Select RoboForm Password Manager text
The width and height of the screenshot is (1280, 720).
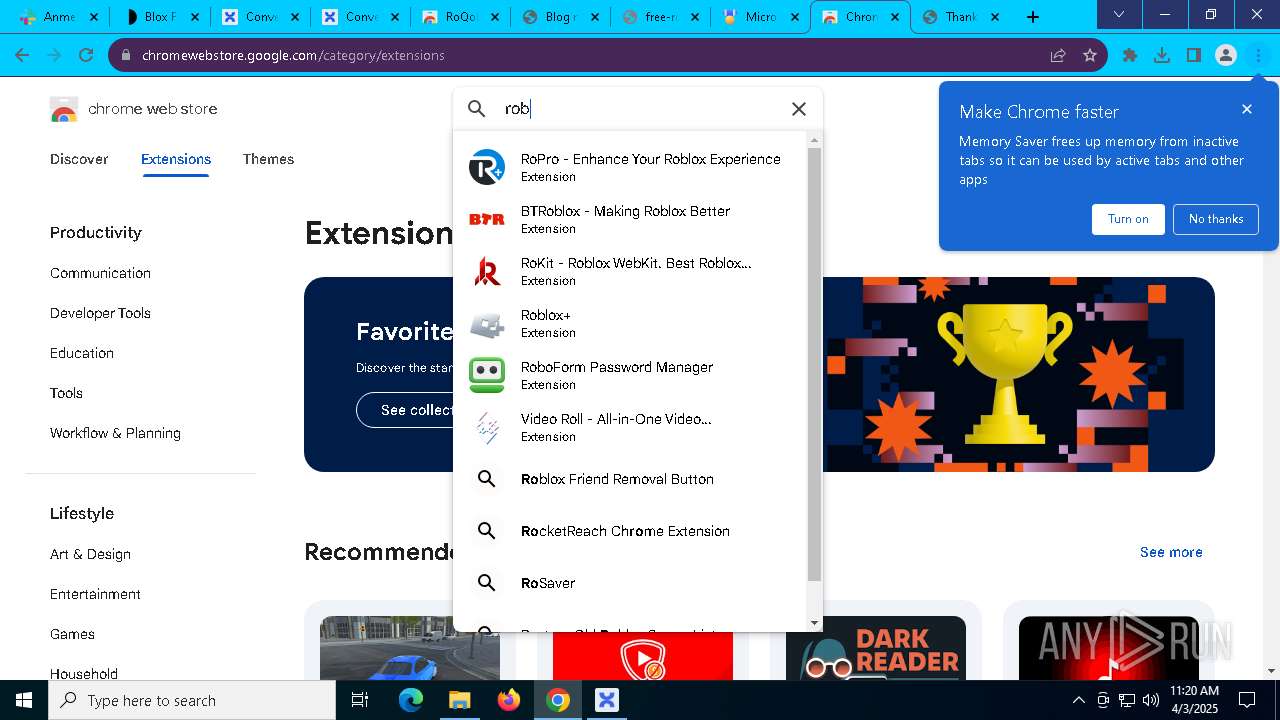coord(617,367)
